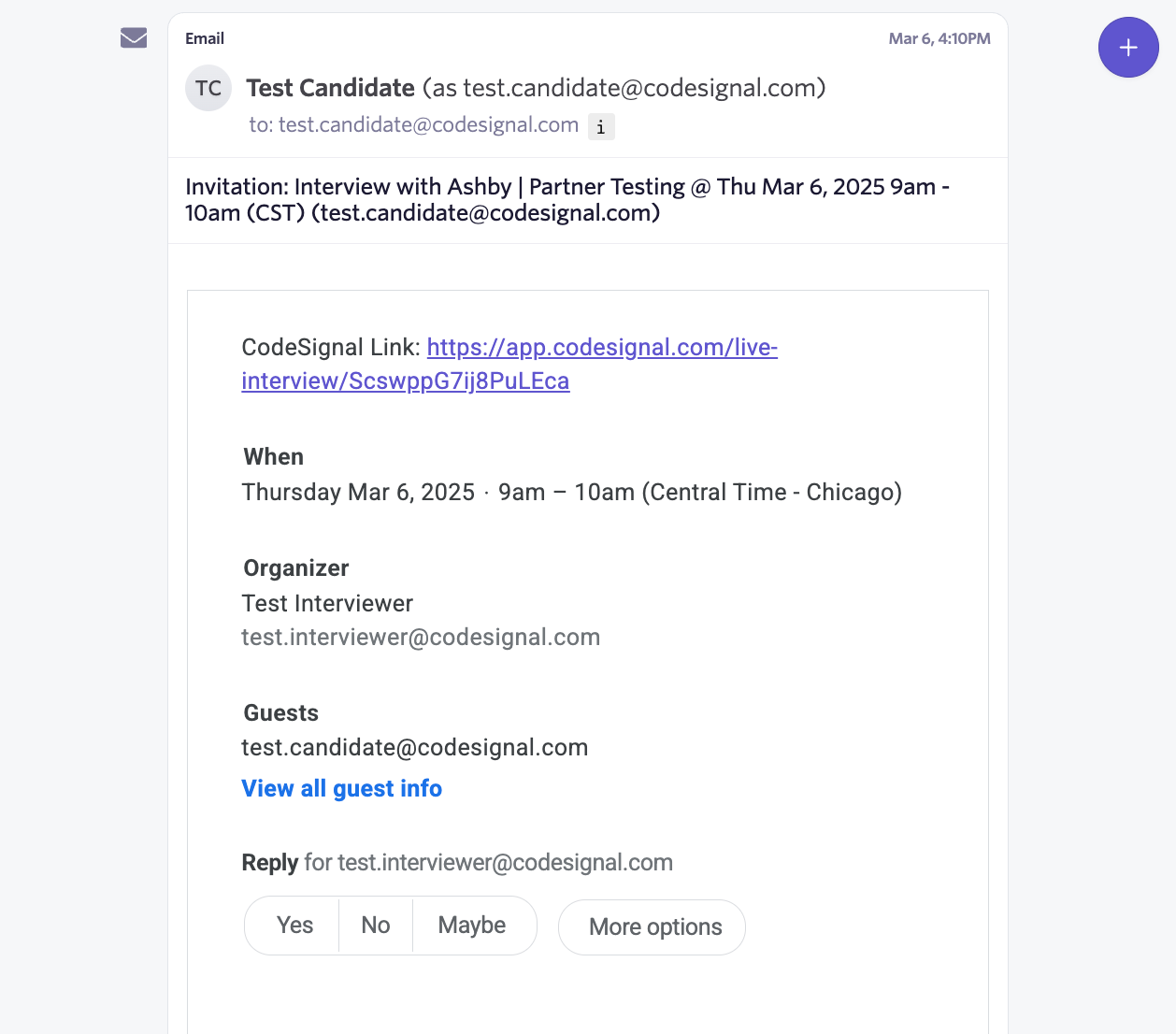Click the organizer name Test Interviewer
The width and height of the screenshot is (1176, 1034).
tap(327, 604)
